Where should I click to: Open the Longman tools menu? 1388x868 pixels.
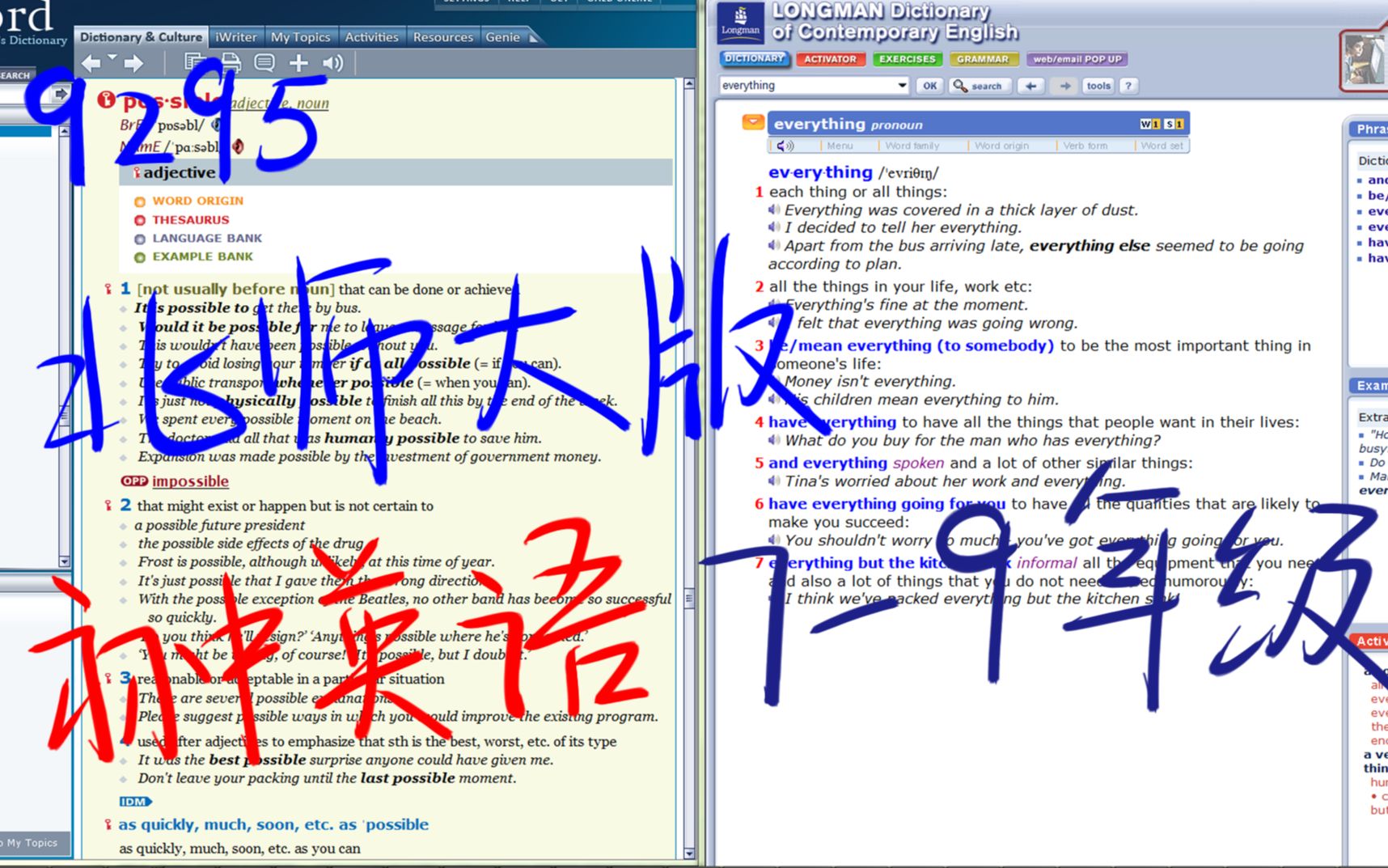[x=1098, y=86]
